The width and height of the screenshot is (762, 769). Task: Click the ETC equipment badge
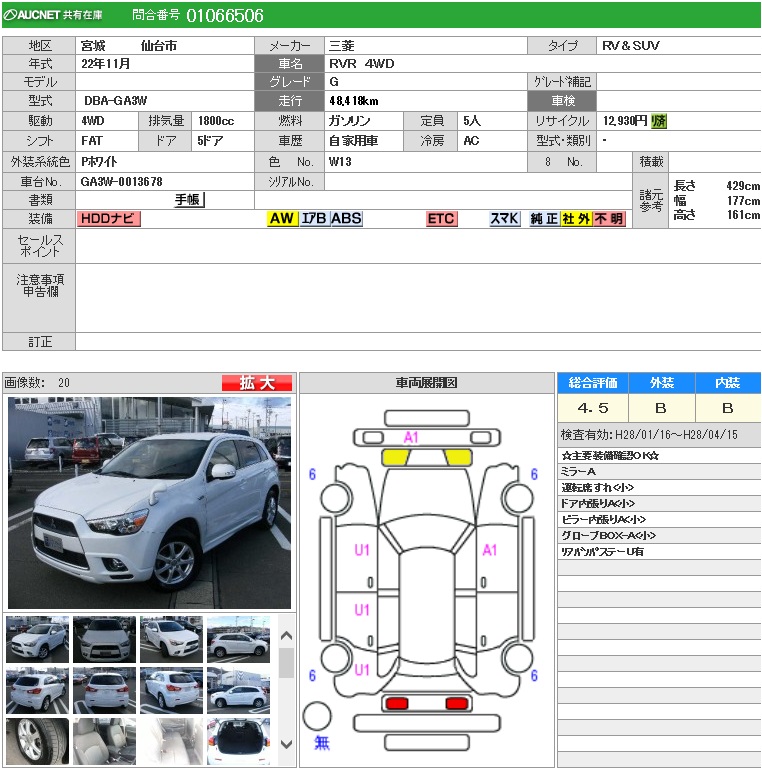tap(441, 219)
